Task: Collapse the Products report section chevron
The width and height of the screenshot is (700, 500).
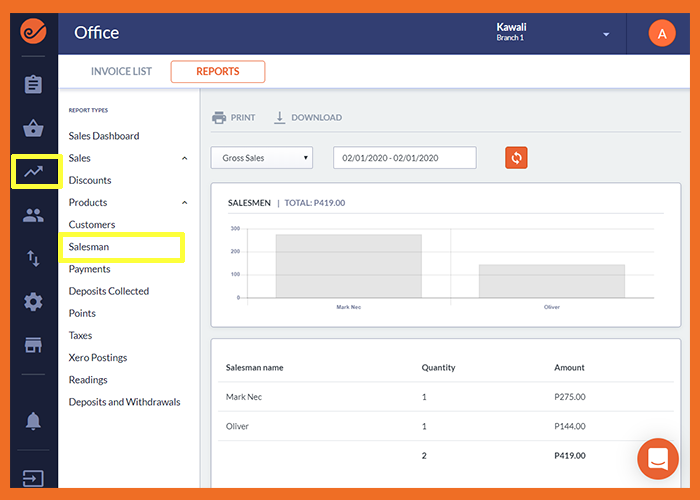Action: coord(184,202)
